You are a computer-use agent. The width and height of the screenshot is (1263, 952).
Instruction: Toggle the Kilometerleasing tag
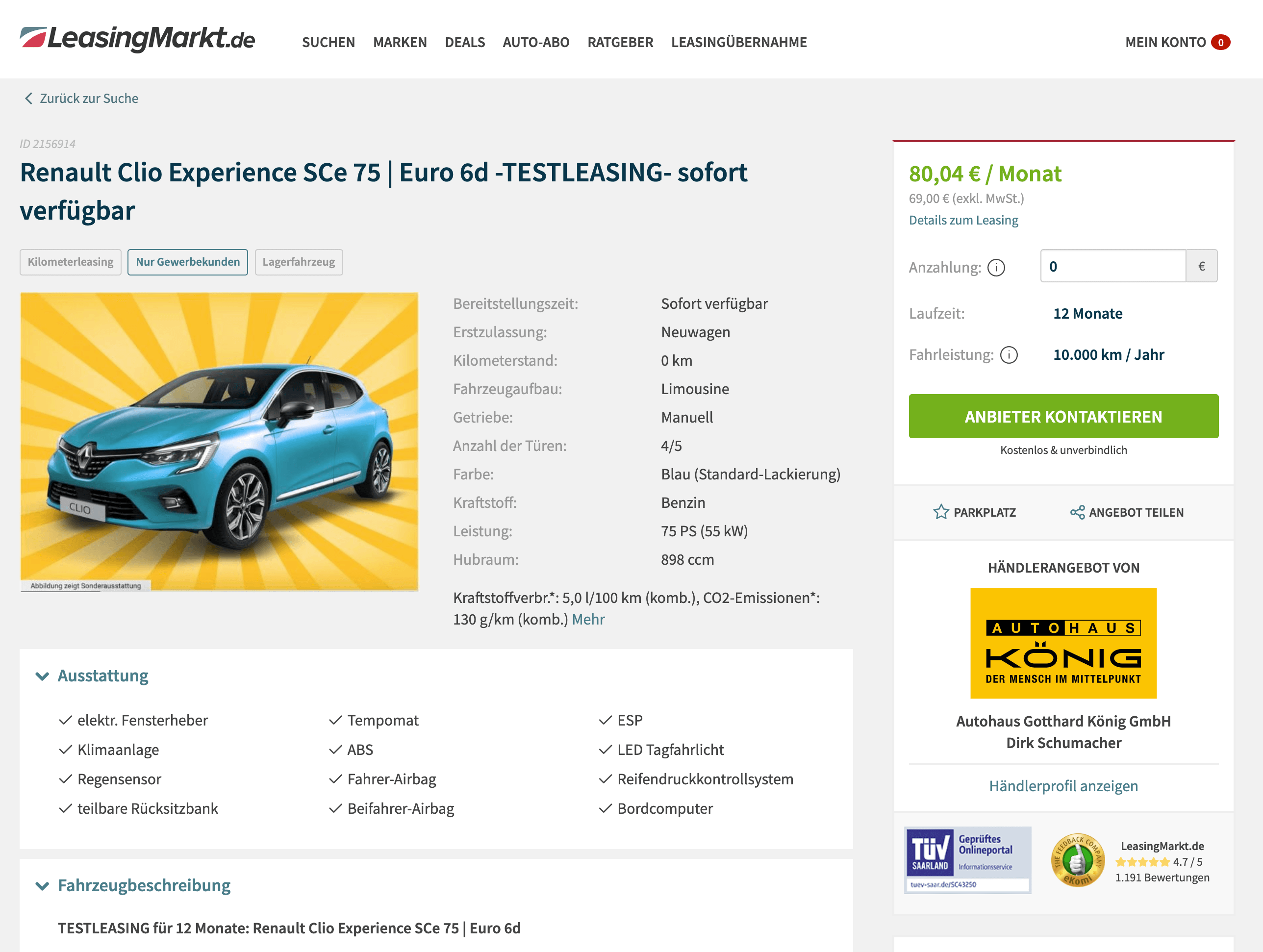[x=71, y=262]
